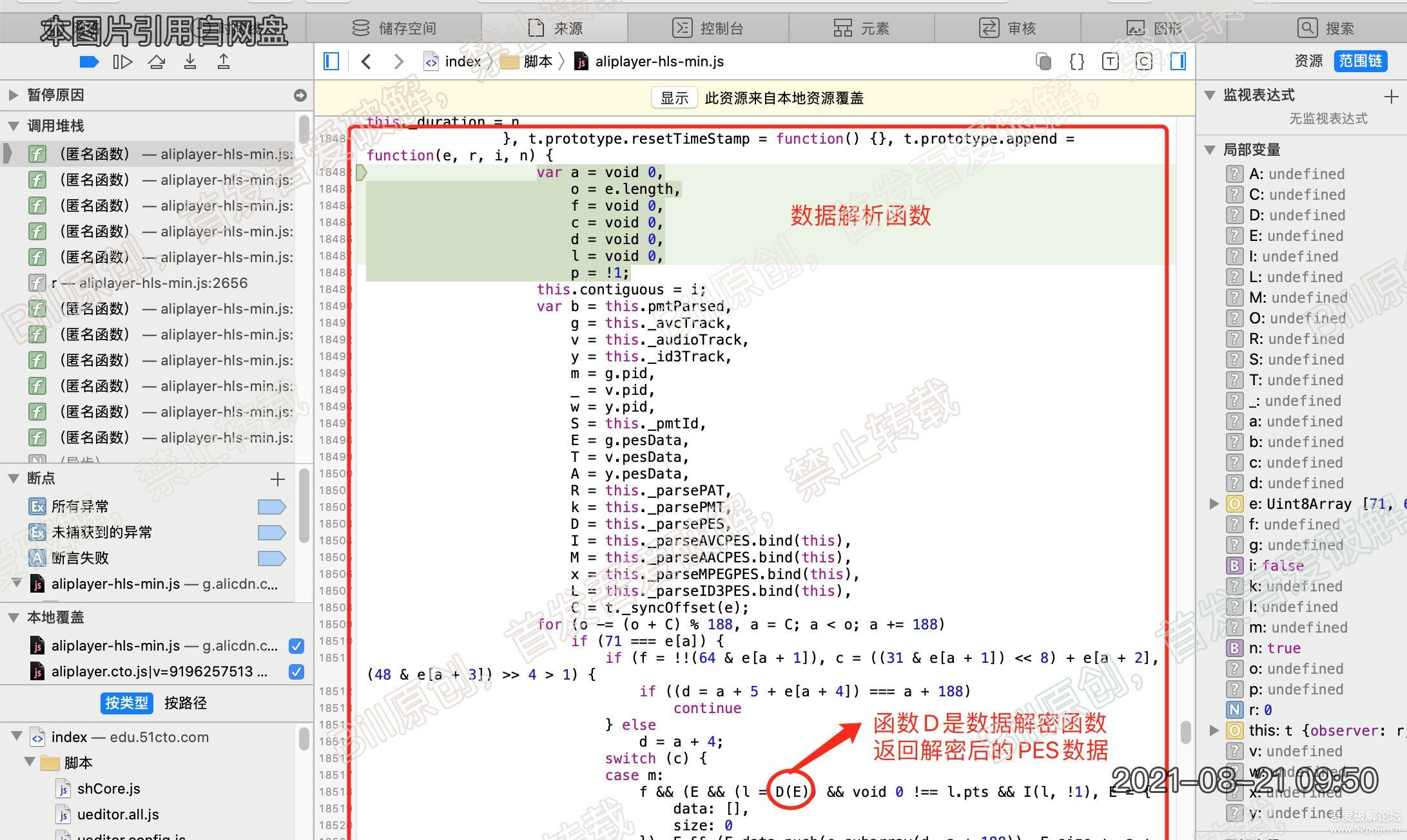Screen dimensions: 1407x840
Task: Expand the e: Uint8Array variable
Action: [1214, 504]
